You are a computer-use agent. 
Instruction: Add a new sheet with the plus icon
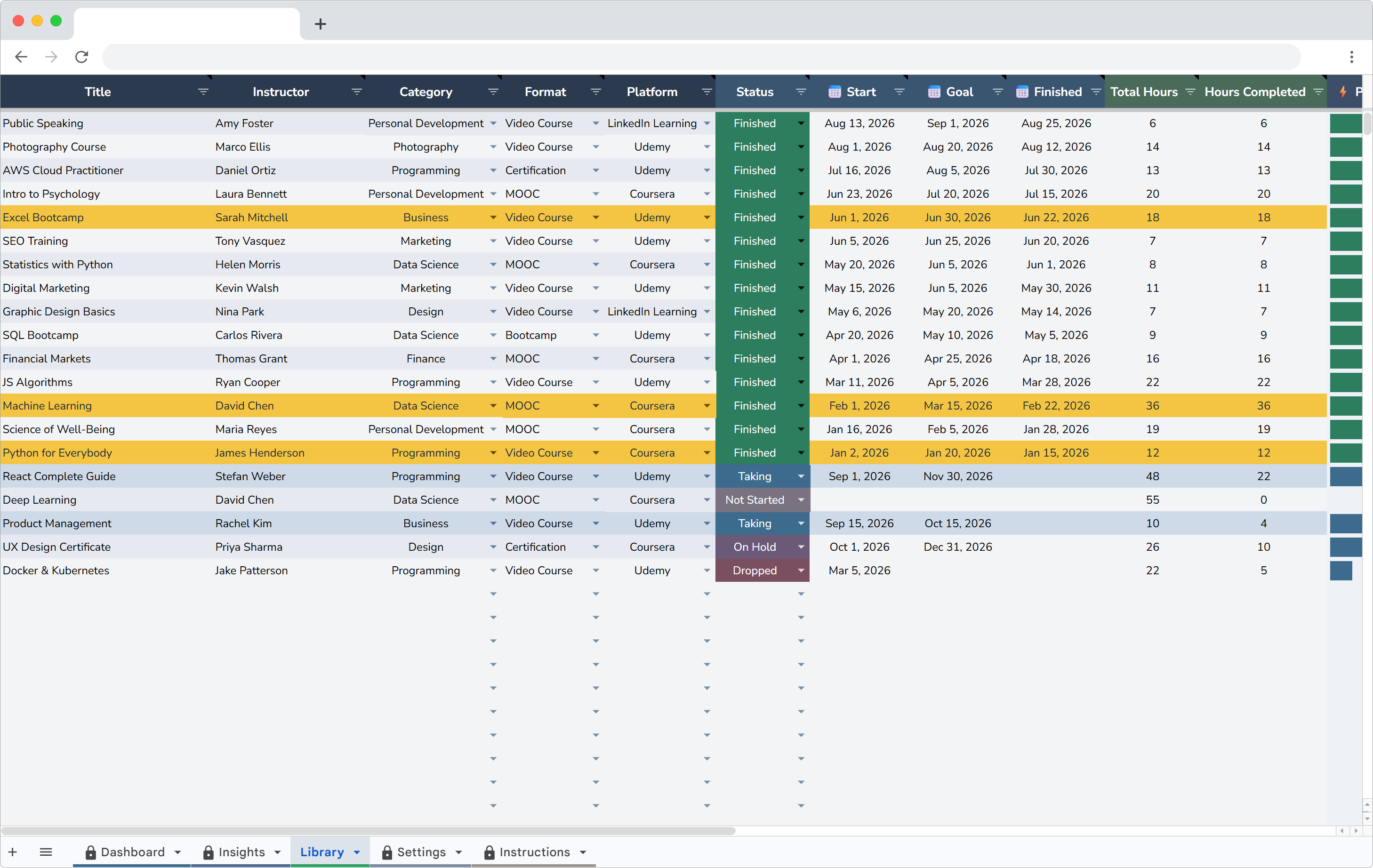(13, 852)
